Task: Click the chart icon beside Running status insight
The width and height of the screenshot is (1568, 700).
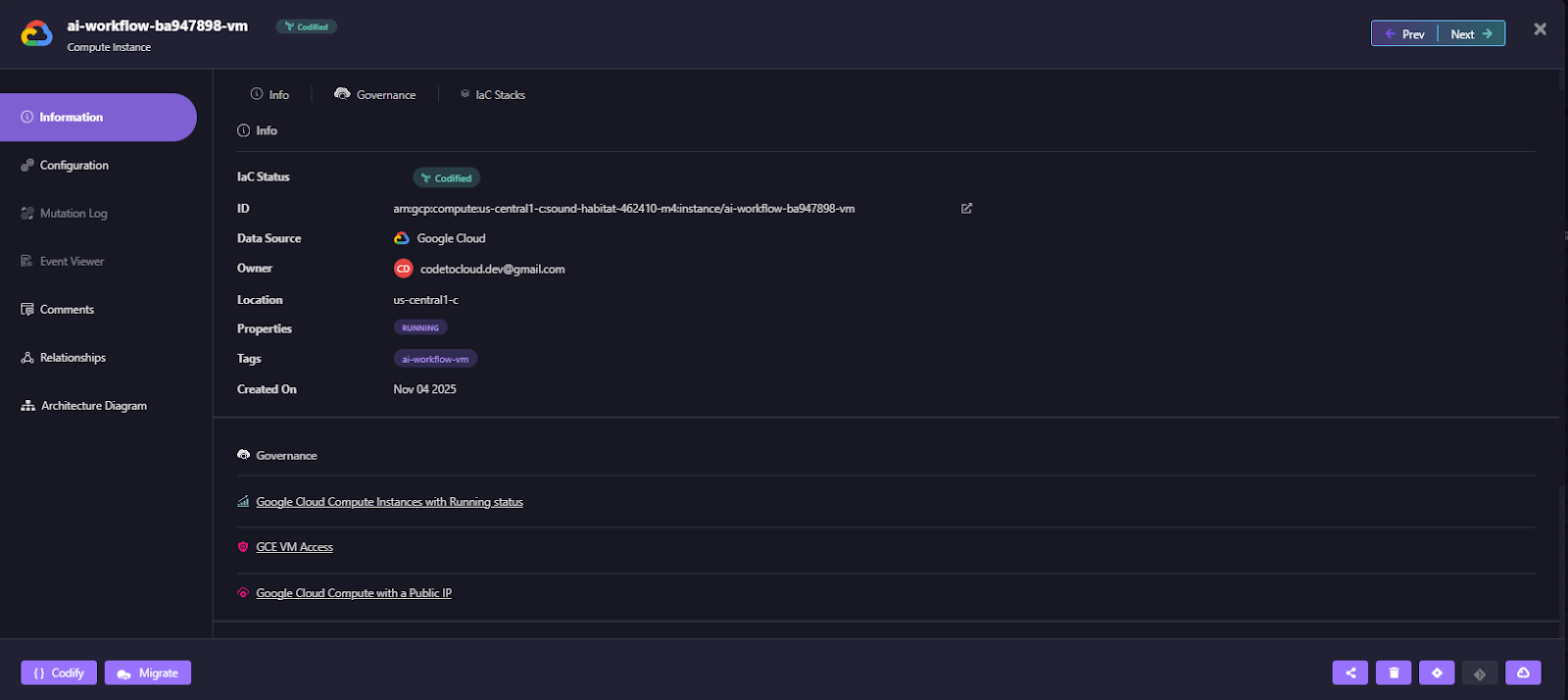Action: [x=243, y=501]
